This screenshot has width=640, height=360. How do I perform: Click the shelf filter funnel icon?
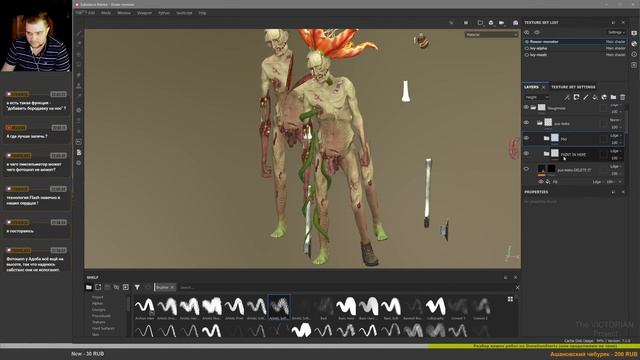138,287
